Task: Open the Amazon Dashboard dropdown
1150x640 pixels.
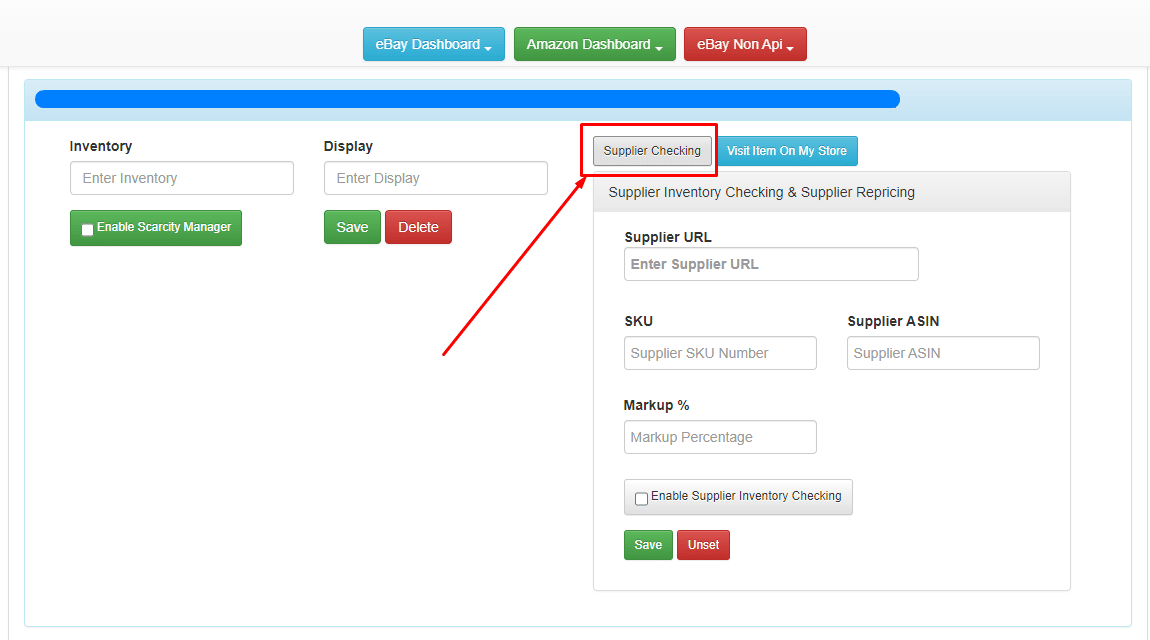Action: click(x=594, y=43)
